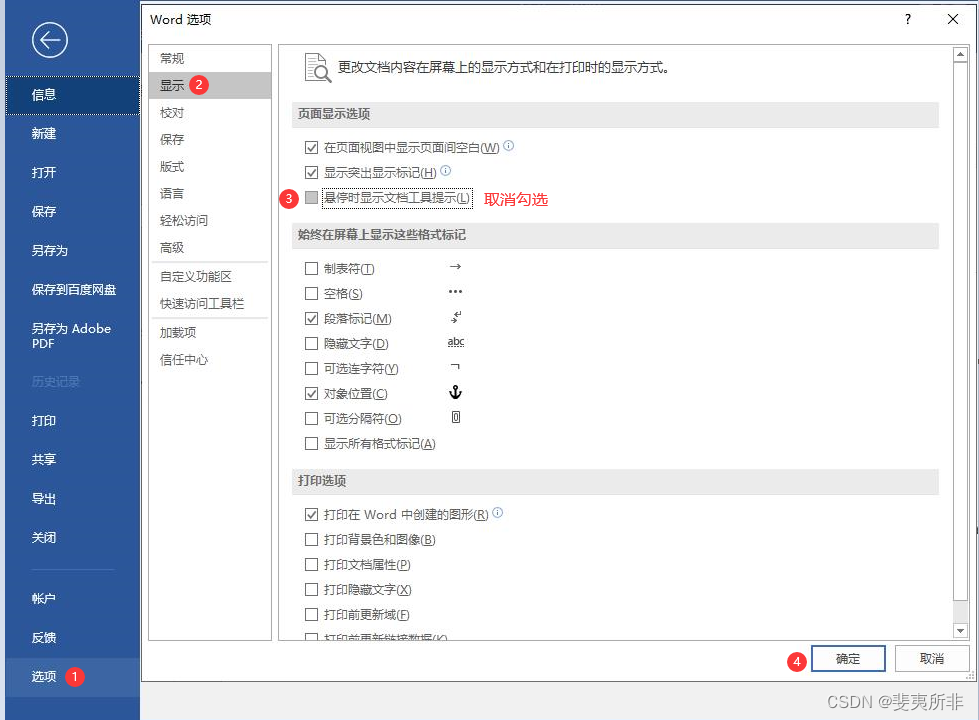Click 保存 in the blue backstage menu
Screen dimensions: 979x720
[x=72, y=212]
